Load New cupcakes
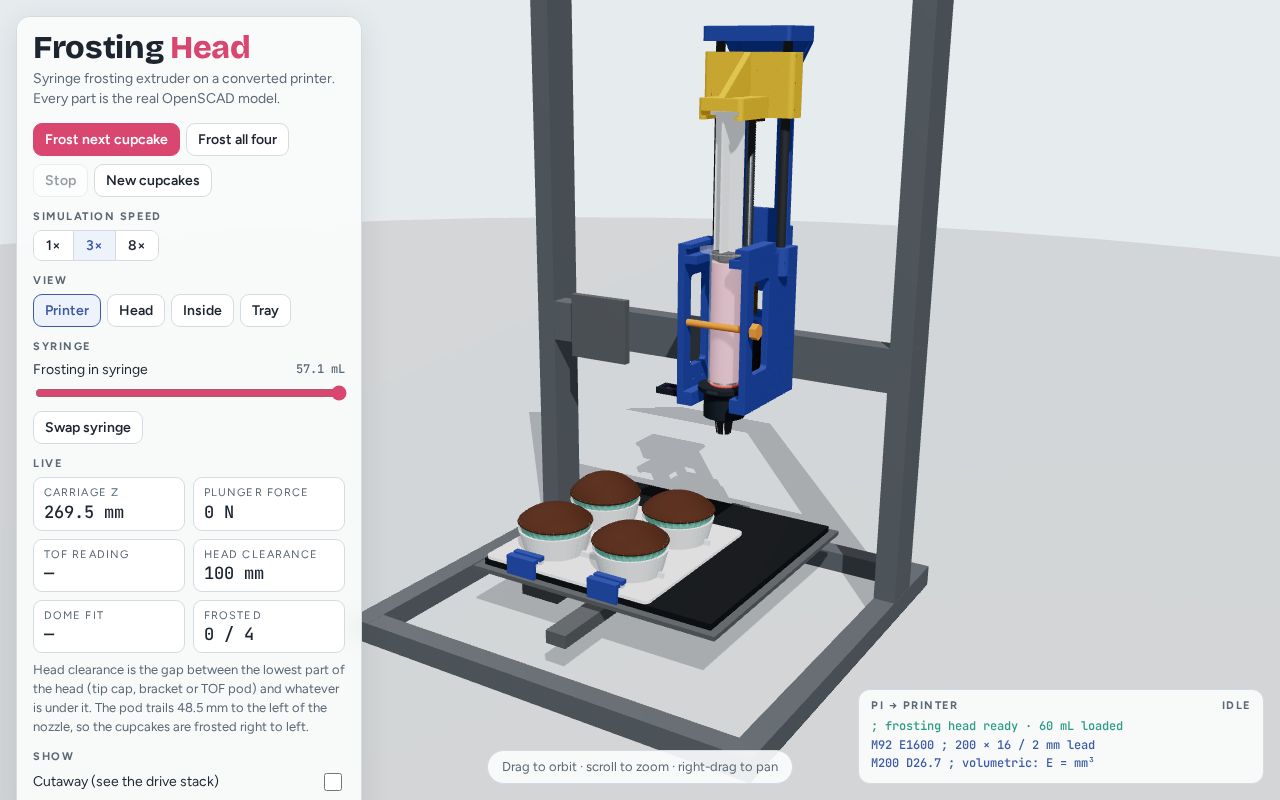Image resolution: width=1280 pixels, height=800 pixels. [153, 180]
